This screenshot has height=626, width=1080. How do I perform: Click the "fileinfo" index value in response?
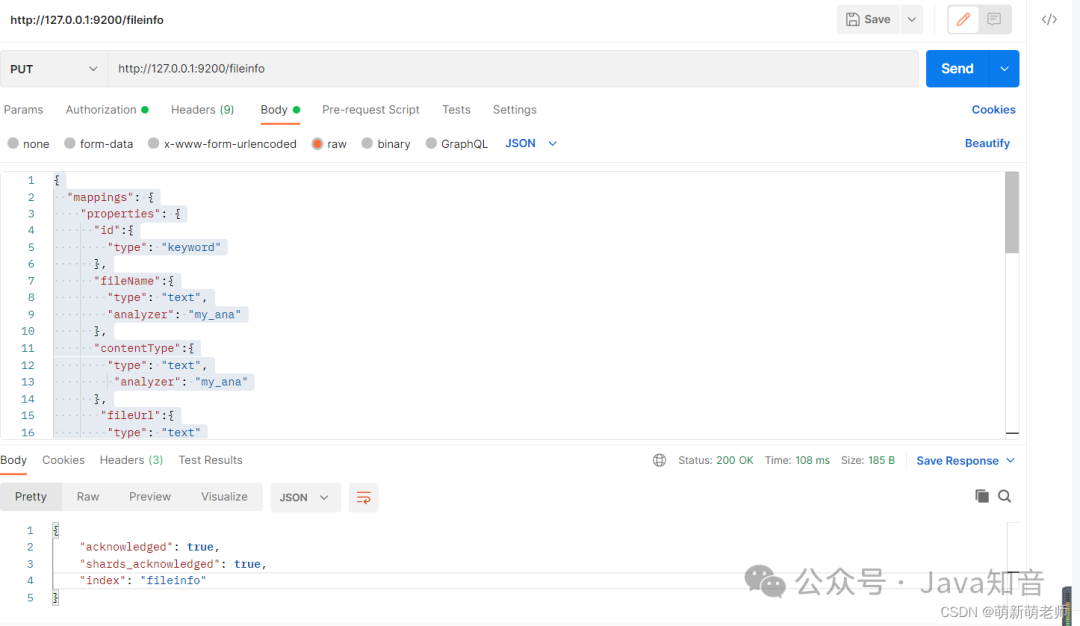(173, 581)
